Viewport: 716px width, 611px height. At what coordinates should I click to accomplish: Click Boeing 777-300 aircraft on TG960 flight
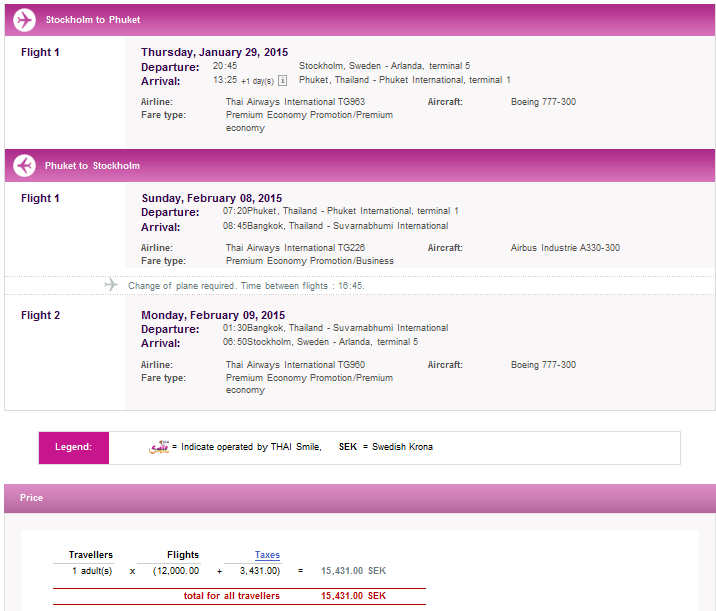[543, 365]
